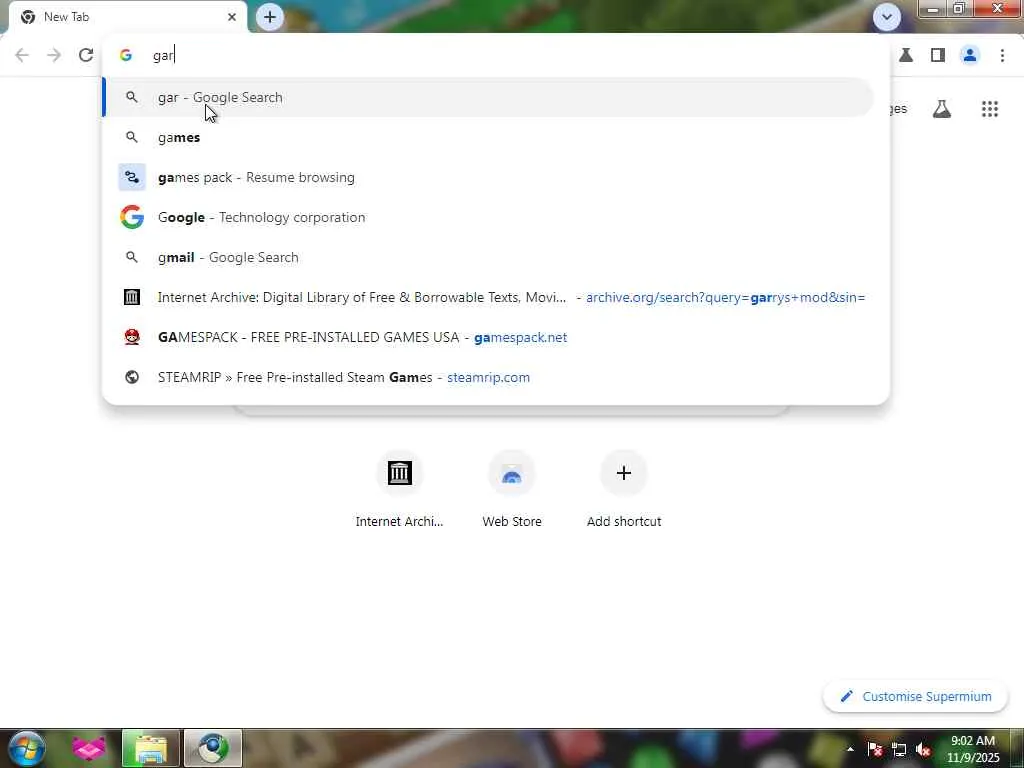The image size is (1024, 768).
Task: Open the three-dot browser menu
Action: pyautogui.click(x=1002, y=56)
